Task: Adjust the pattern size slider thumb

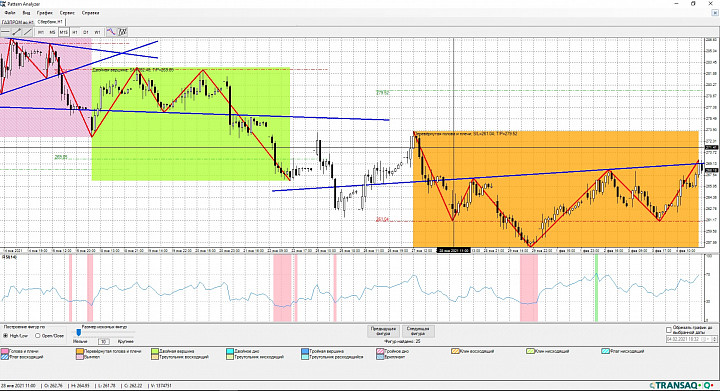Action: (78, 333)
